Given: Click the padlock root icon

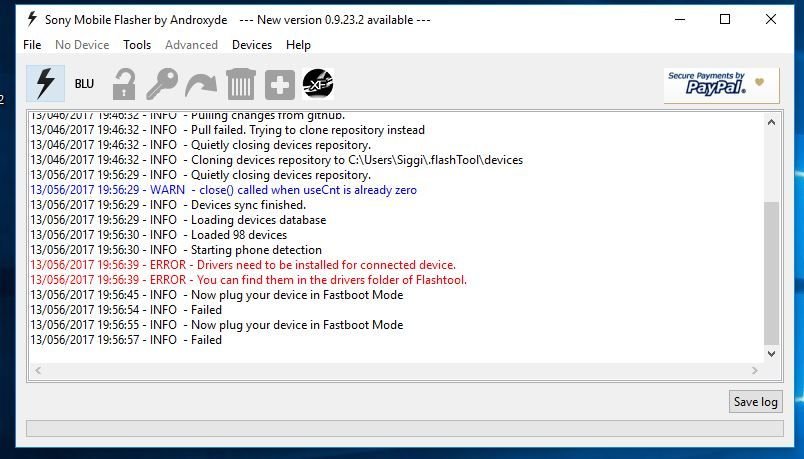Looking at the screenshot, I should coord(124,84).
